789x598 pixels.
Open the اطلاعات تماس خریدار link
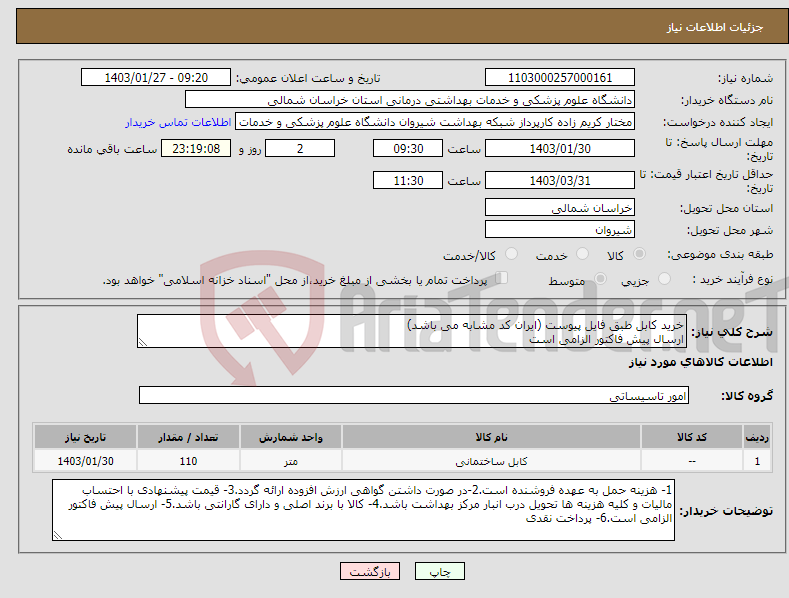(x=178, y=122)
